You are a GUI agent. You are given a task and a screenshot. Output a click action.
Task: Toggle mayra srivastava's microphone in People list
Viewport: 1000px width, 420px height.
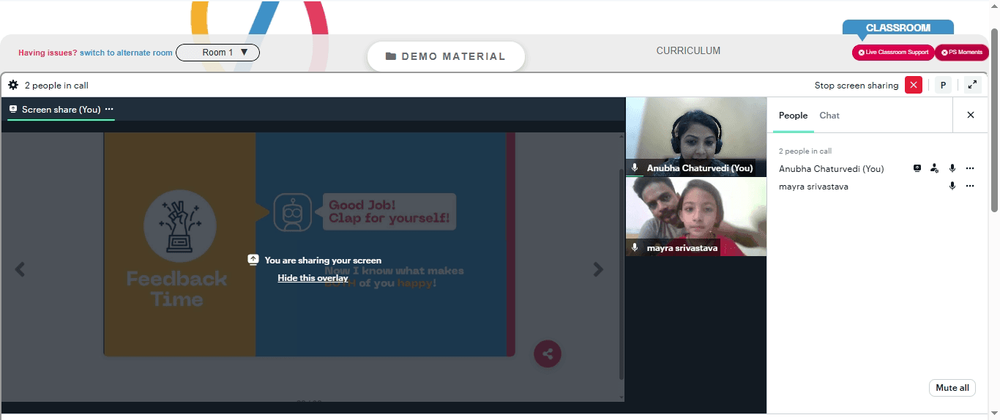click(952, 186)
